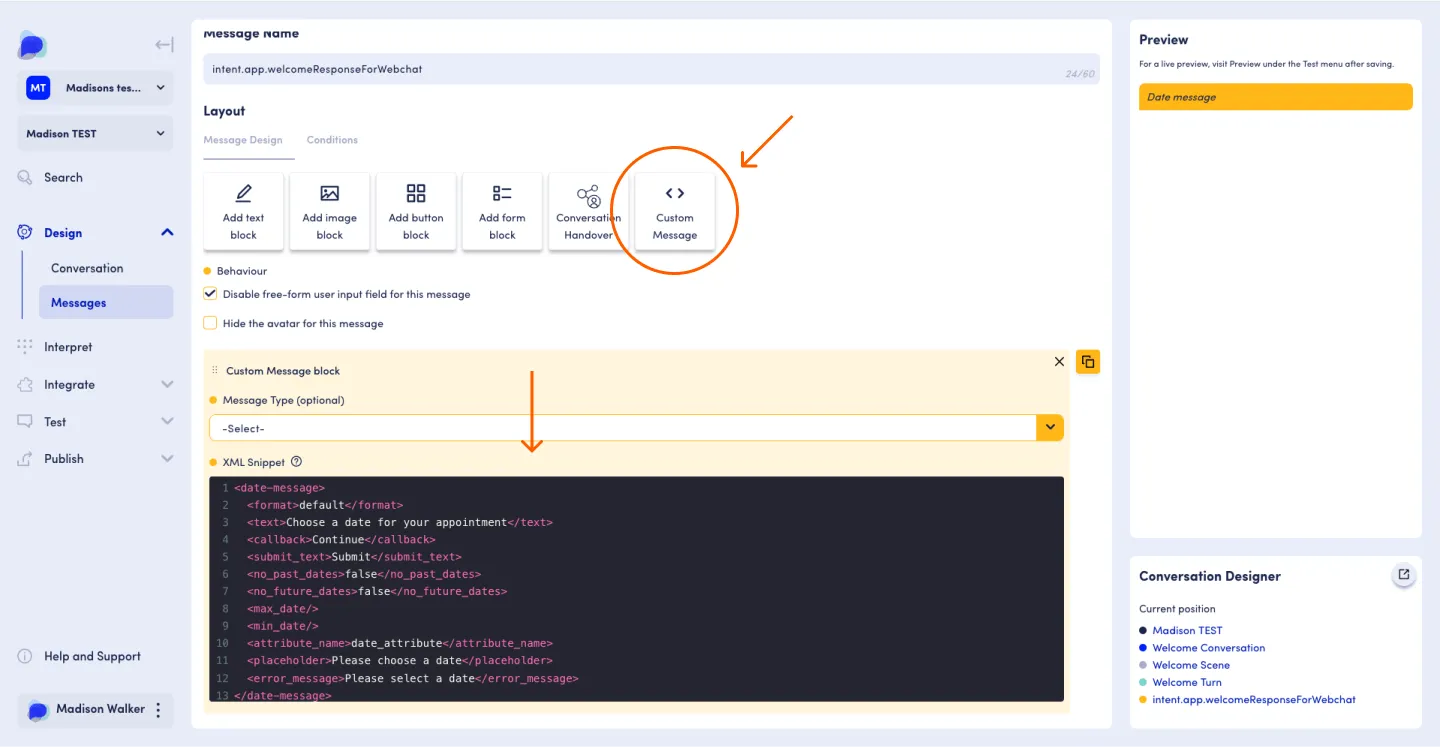Viewport: 1440px width, 747px height.
Task: Click the Test chat bubble icon
Action: click(25, 422)
